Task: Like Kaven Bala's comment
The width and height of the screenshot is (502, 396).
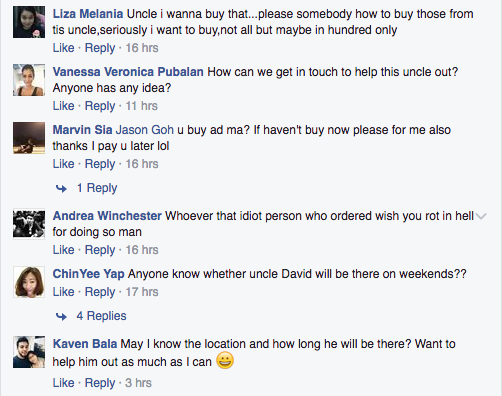Action: (x=63, y=383)
